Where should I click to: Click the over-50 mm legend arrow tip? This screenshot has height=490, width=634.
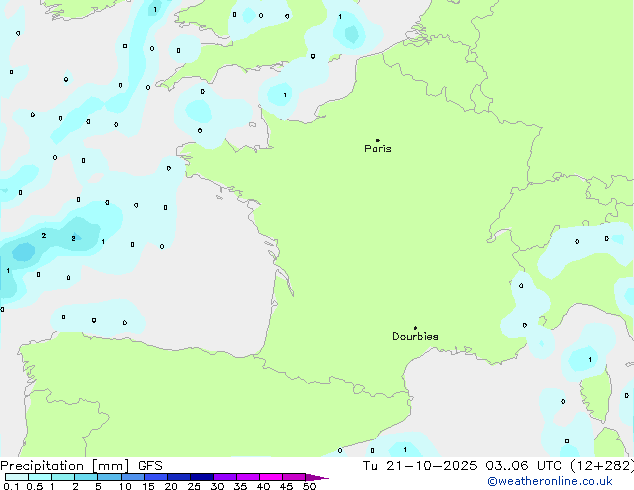(x=317, y=478)
